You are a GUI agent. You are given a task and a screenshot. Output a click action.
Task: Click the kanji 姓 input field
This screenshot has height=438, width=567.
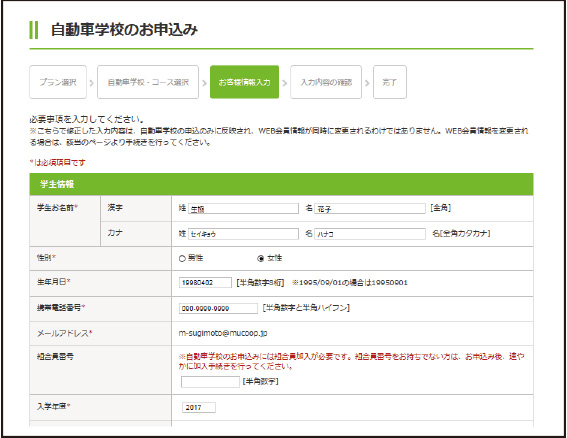click(x=243, y=208)
